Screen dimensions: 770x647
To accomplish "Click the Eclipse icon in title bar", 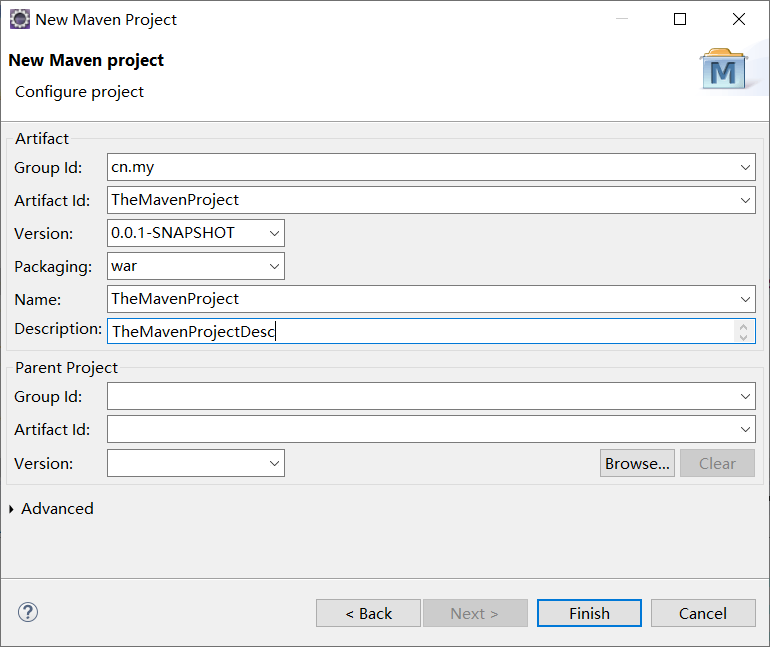I will (x=20, y=20).
